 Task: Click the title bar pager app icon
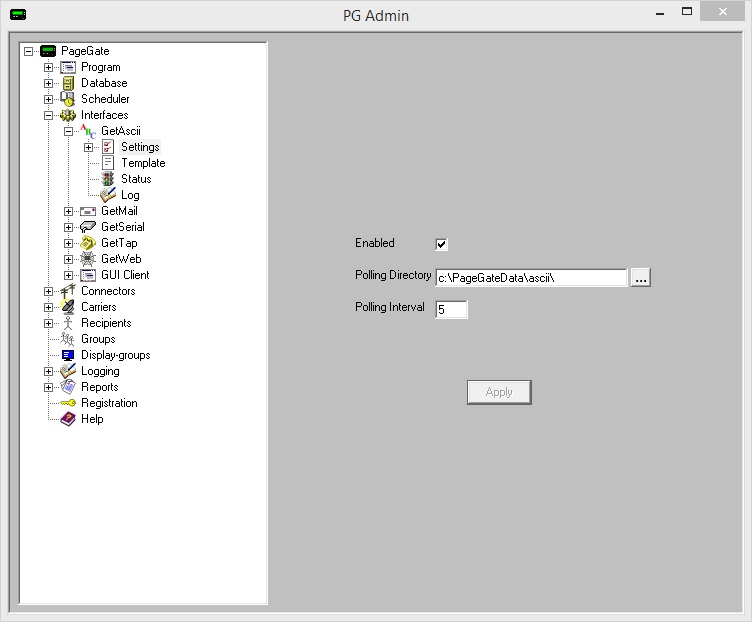coord(18,14)
